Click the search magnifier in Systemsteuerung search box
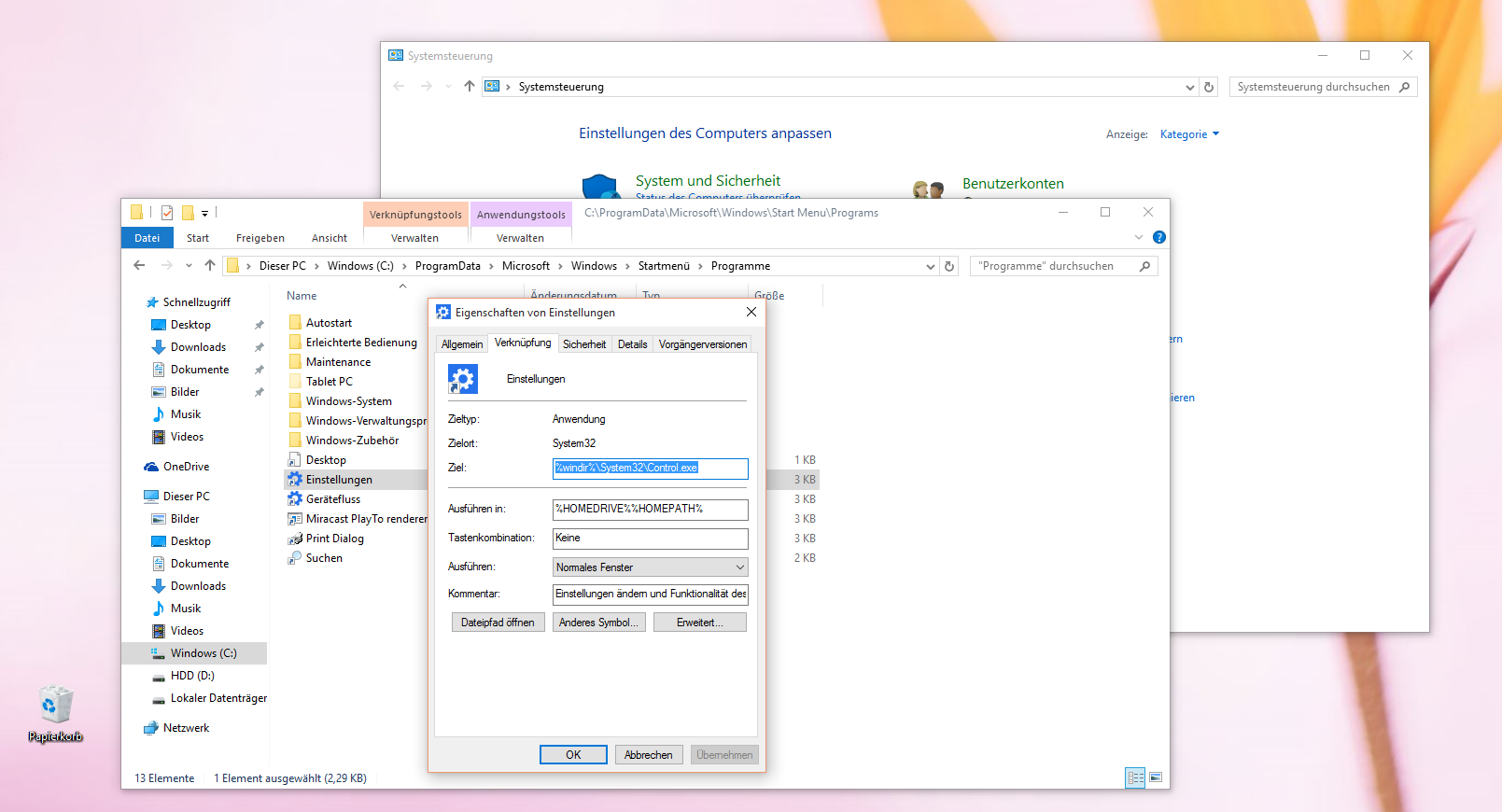 pyautogui.click(x=1405, y=87)
